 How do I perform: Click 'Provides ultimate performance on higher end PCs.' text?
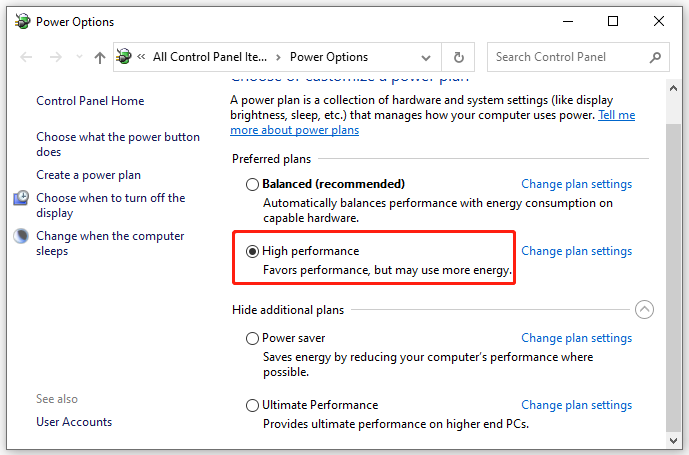coord(395,424)
